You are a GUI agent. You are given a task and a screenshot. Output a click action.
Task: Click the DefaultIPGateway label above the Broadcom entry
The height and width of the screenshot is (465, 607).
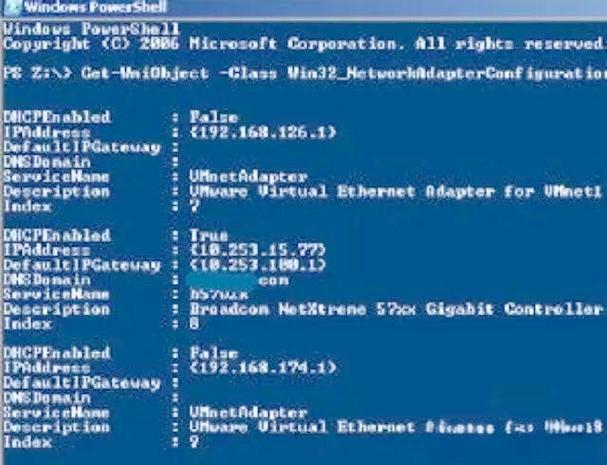(x=82, y=265)
